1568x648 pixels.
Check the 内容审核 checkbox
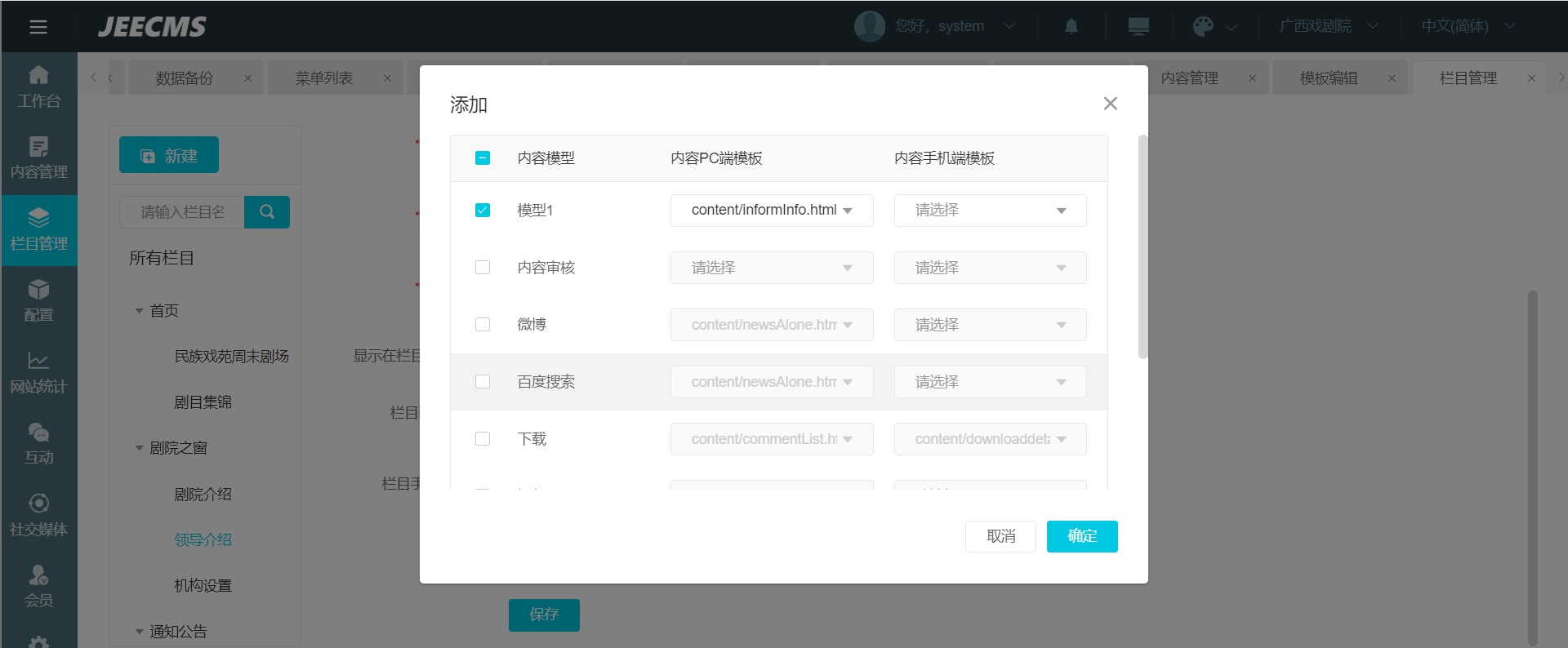(483, 268)
